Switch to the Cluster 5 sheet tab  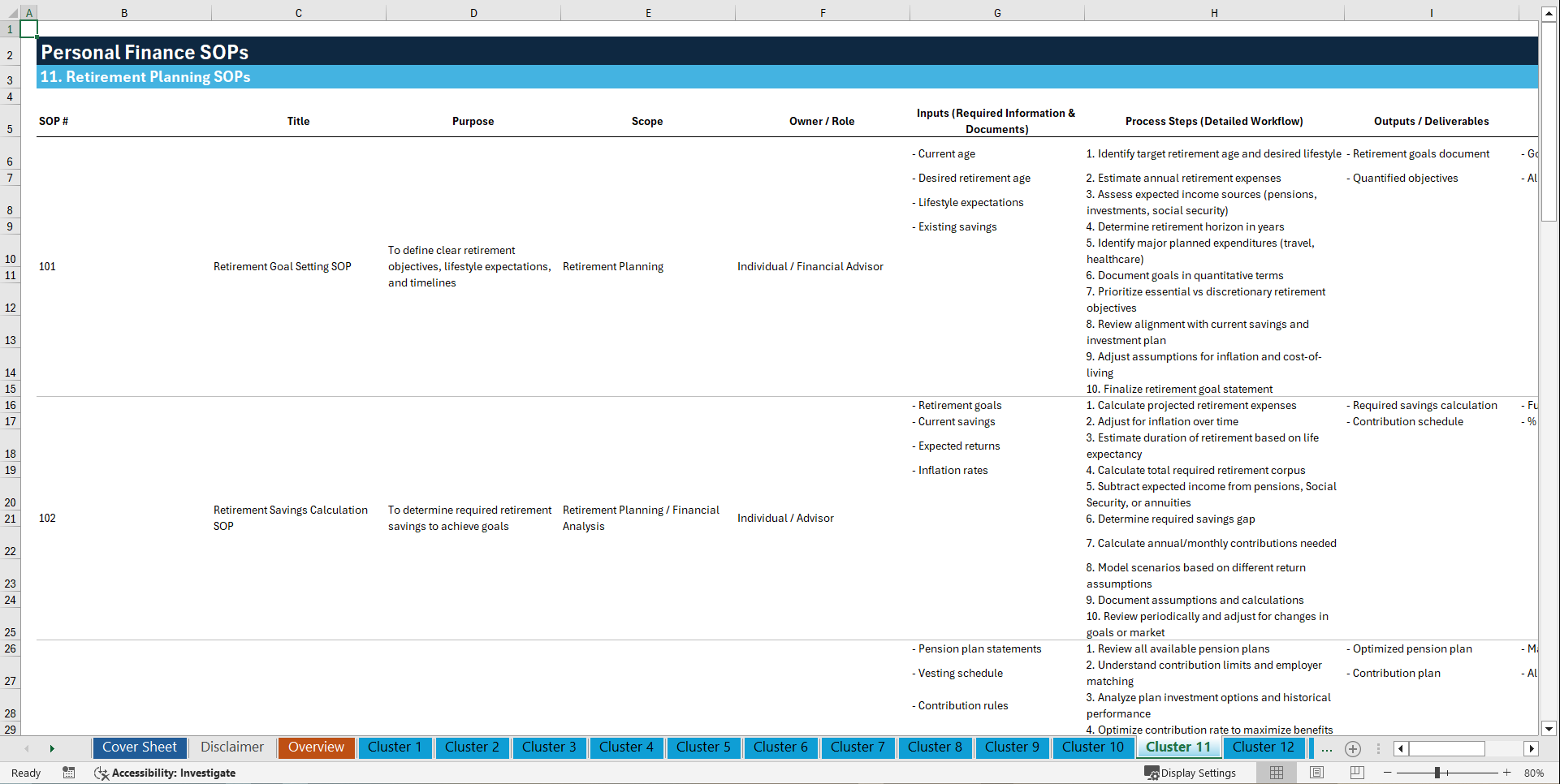point(703,747)
